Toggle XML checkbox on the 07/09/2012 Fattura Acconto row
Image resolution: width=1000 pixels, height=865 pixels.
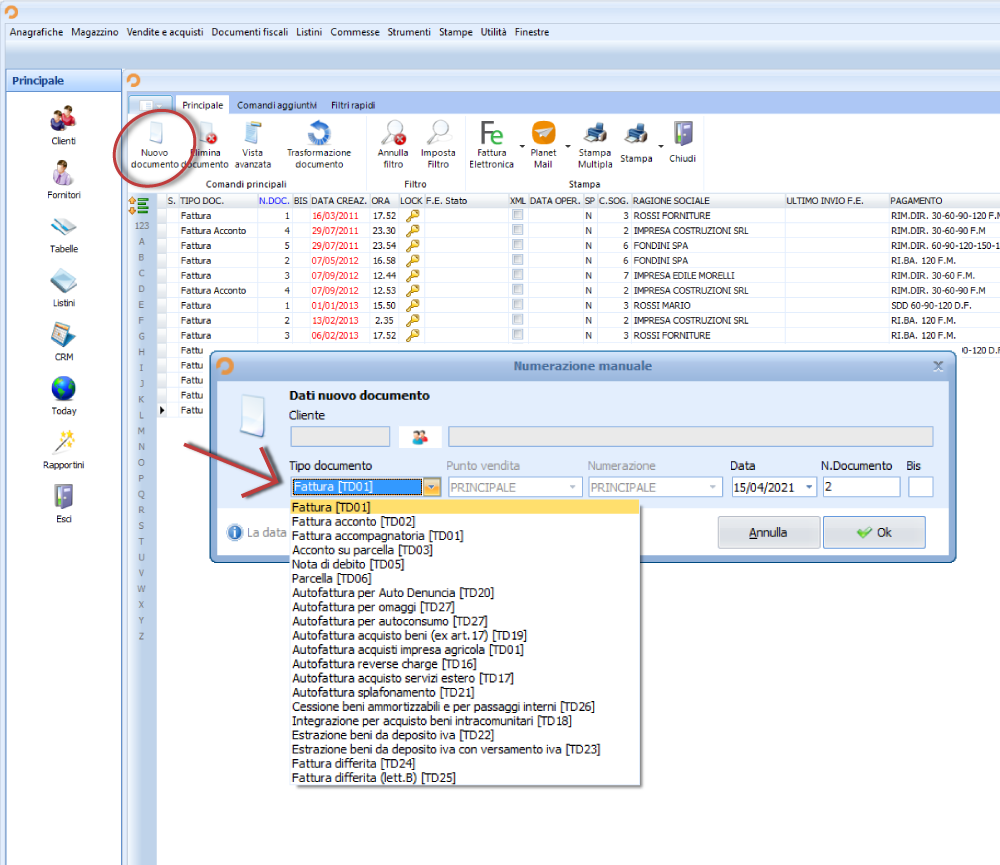tap(518, 290)
